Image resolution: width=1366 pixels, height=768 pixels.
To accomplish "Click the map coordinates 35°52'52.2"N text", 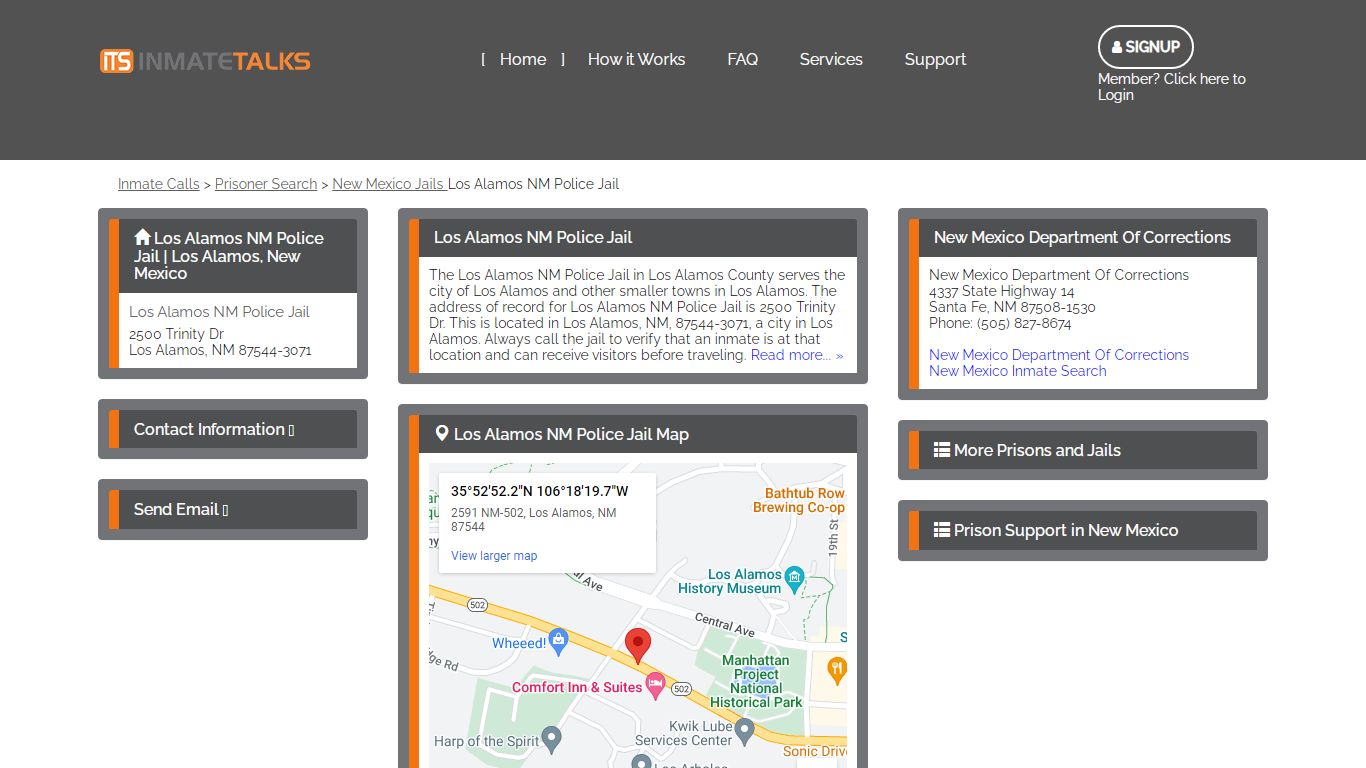I will pyautogui.click(x=540, y=491).
